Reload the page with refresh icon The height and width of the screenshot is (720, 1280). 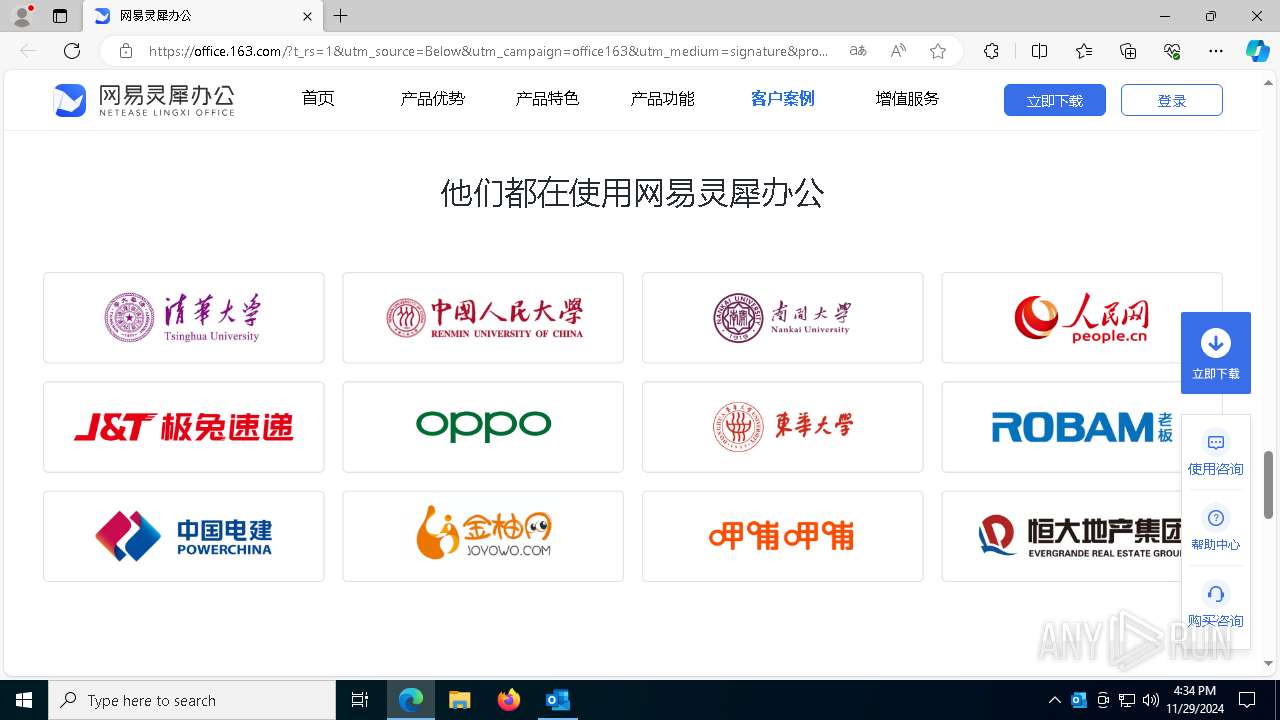click(x=72, y=51)
